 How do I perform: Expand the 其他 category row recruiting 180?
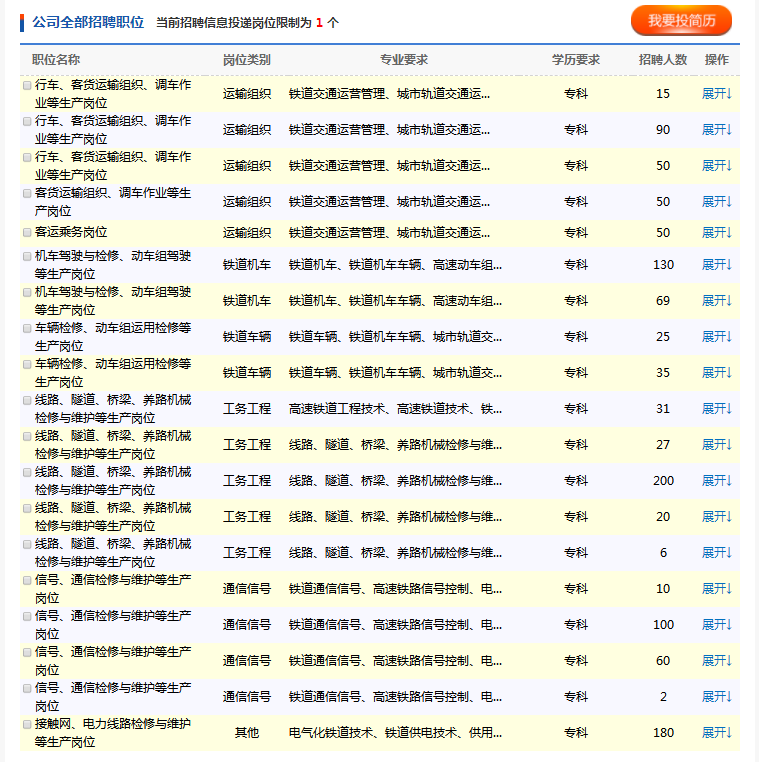pos(717,733)
